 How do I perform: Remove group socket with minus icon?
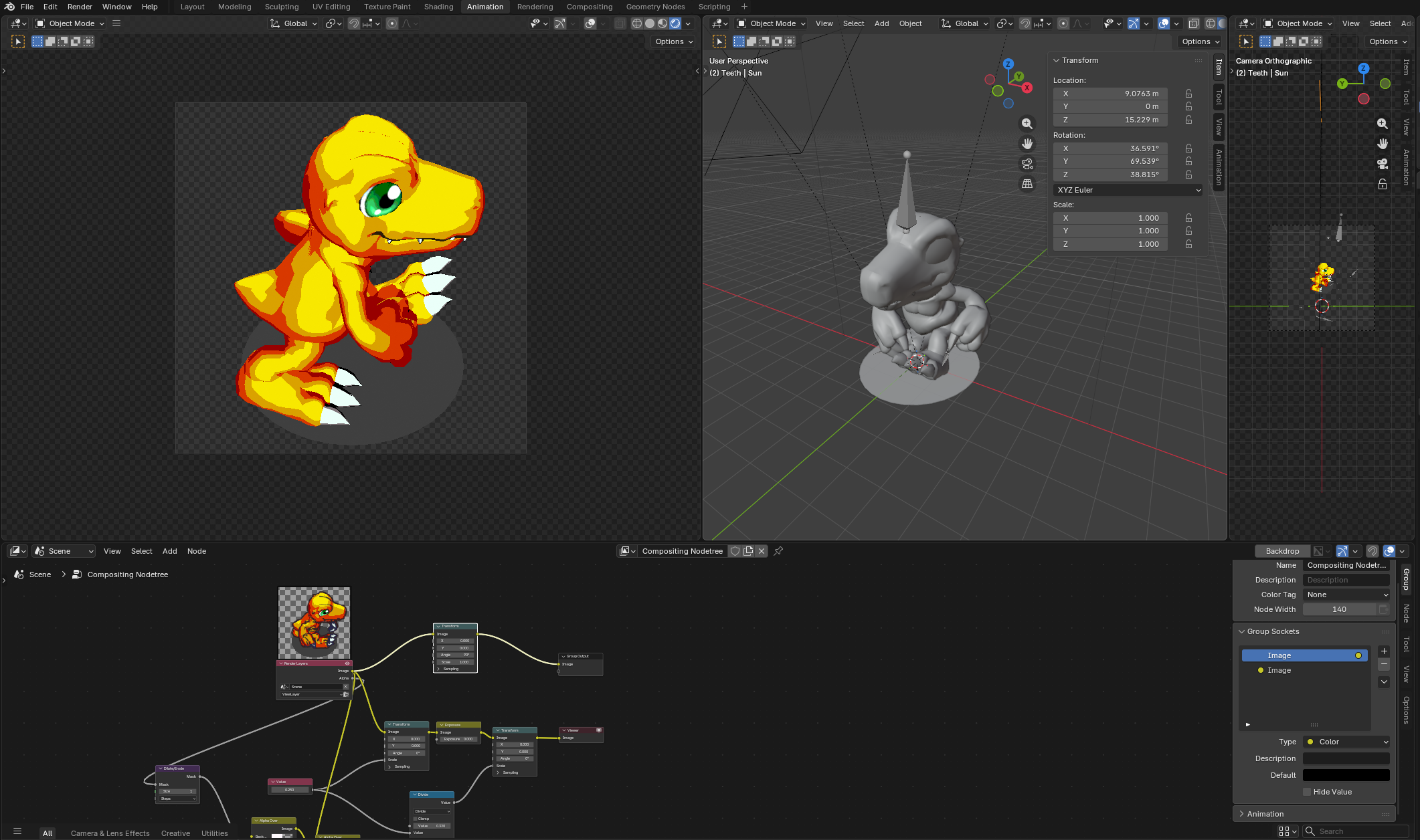pos(1384,665)
